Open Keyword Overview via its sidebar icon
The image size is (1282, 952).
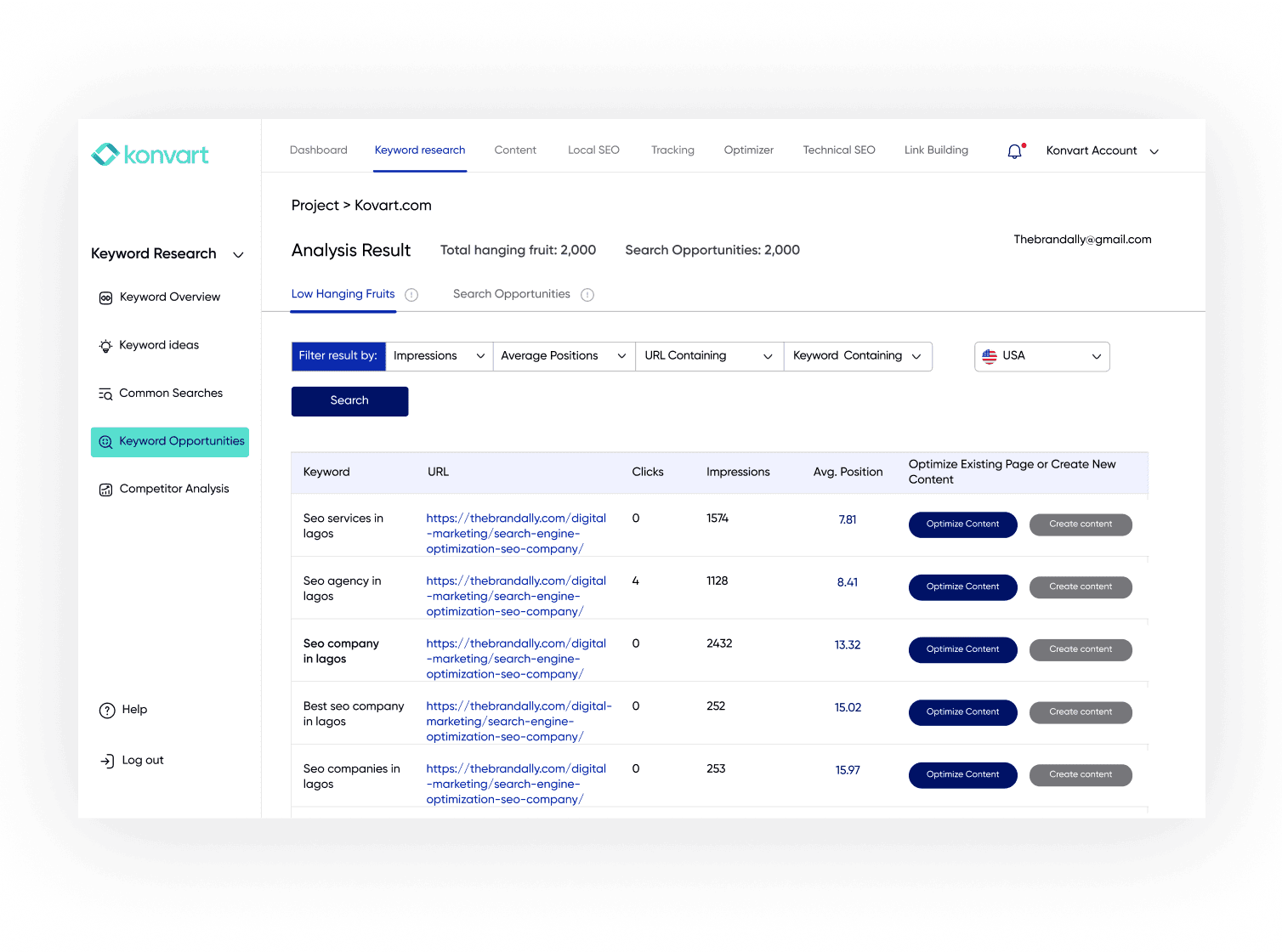pyautogui.click(x=105, y=297)
